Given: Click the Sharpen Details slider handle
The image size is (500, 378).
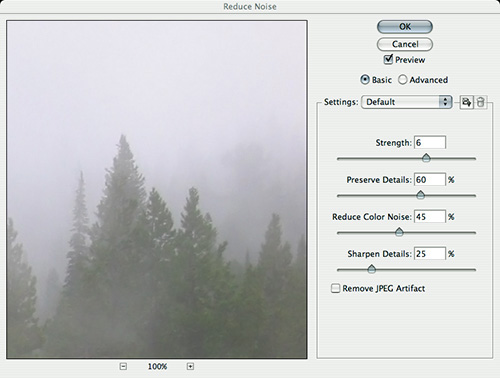Looking at the screenshot, I should 372,269.
